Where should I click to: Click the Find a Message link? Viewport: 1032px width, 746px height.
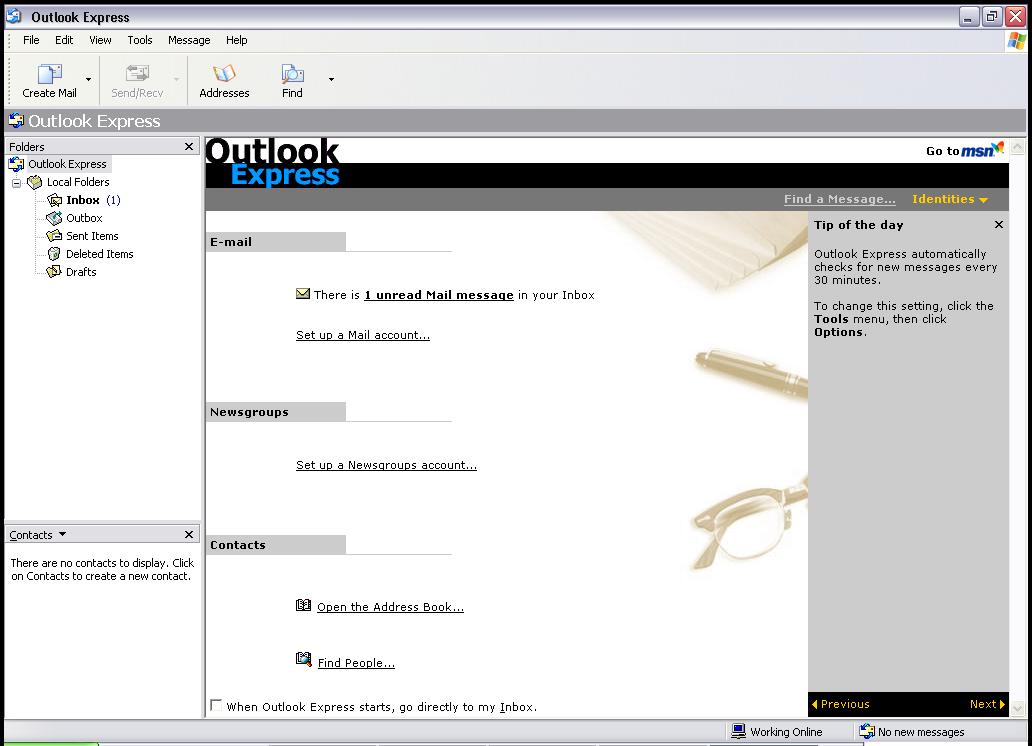coord(839,199)
